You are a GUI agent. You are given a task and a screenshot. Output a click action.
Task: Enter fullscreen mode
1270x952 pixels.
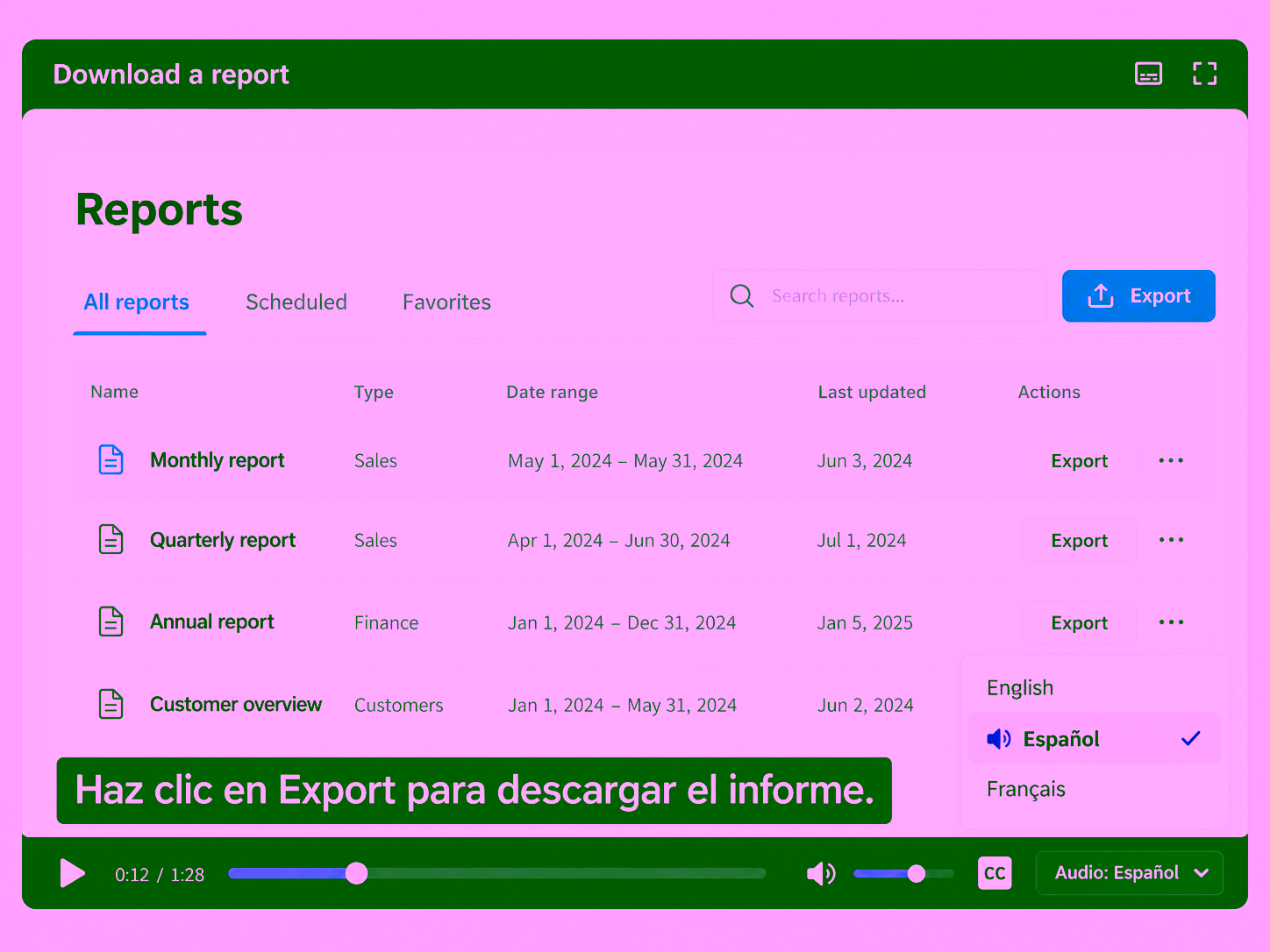coord(1205,74)
